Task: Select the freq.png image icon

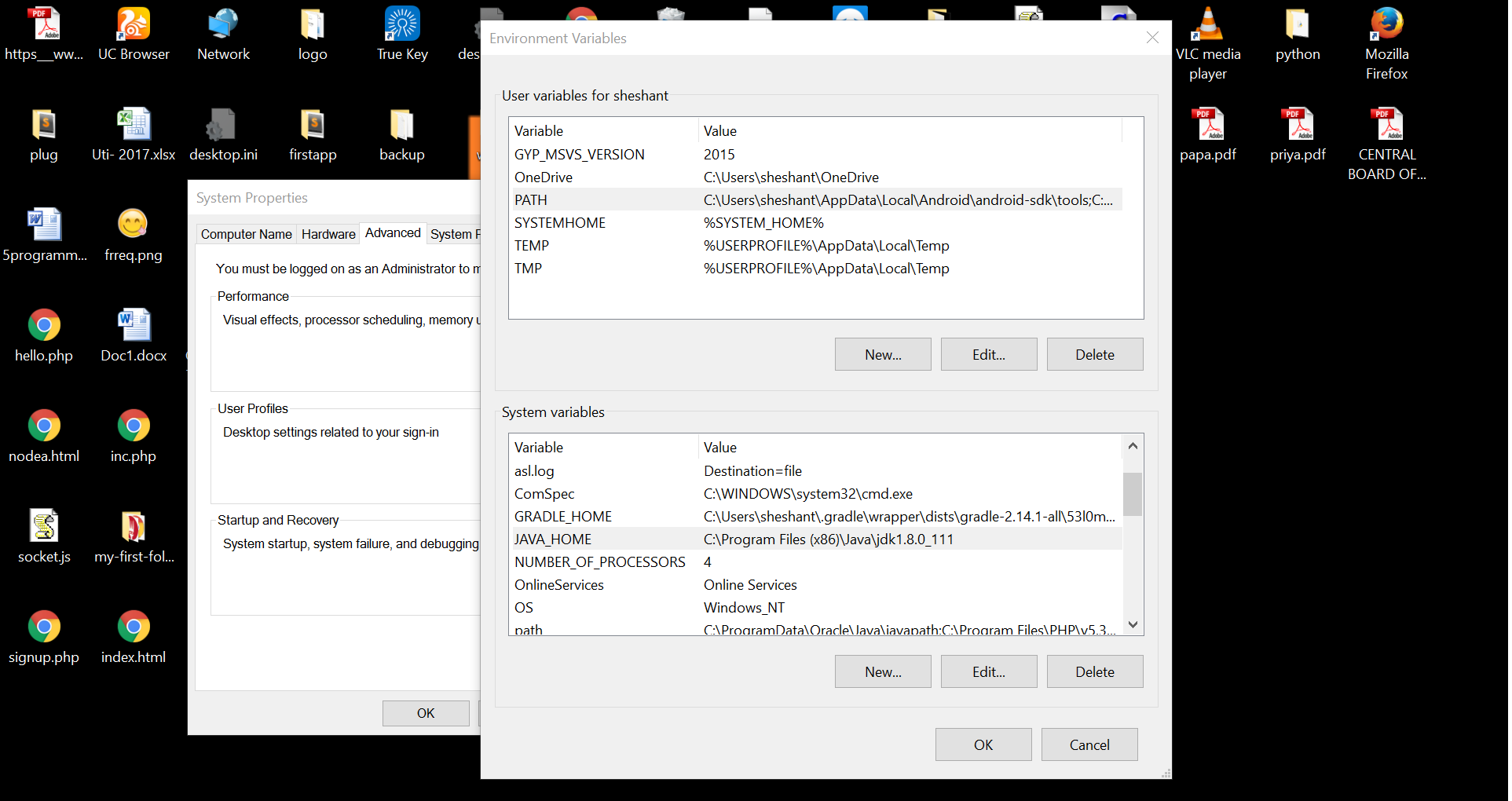Action: pos(134,235)
